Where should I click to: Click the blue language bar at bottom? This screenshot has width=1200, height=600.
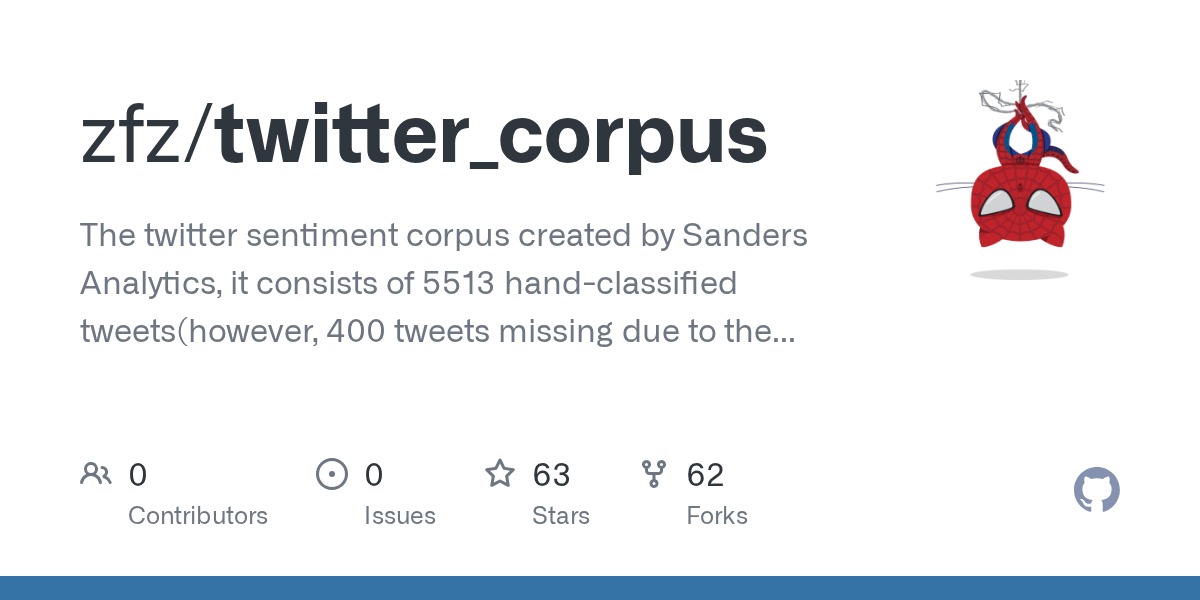600,588
